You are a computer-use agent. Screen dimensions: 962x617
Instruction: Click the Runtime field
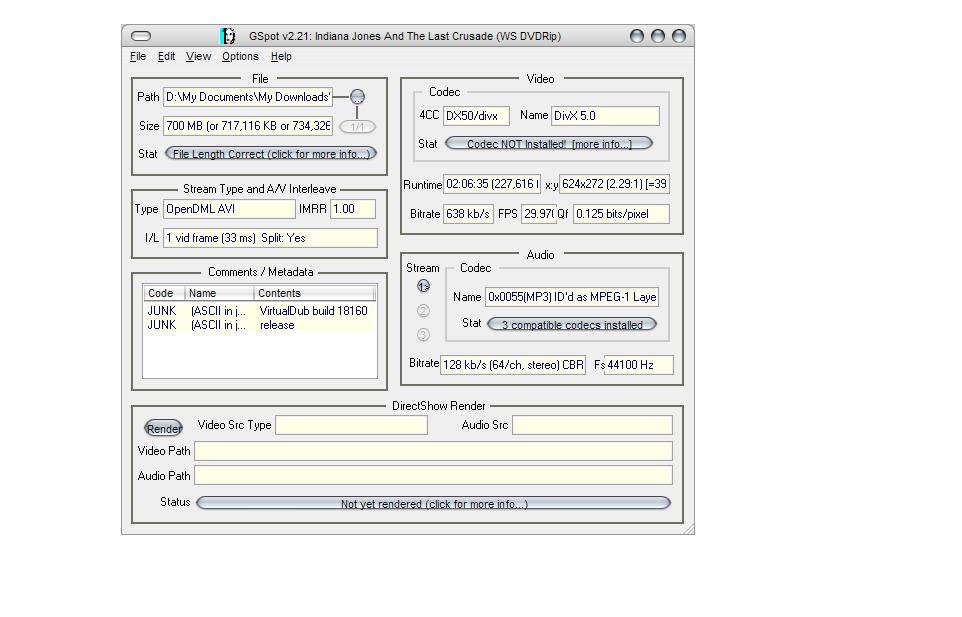pos(491,184)
